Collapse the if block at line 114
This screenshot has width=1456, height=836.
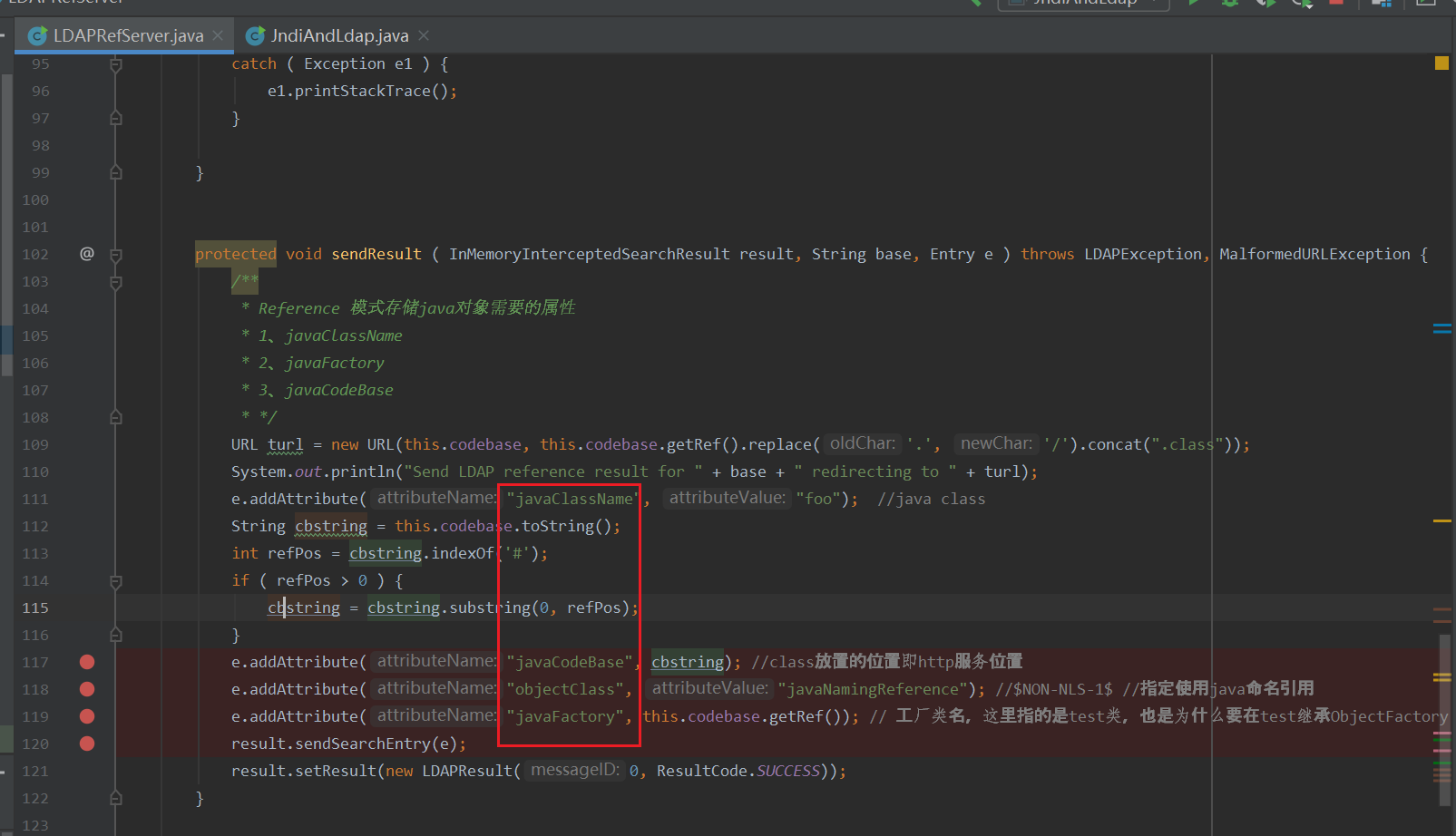coord(115,581)
